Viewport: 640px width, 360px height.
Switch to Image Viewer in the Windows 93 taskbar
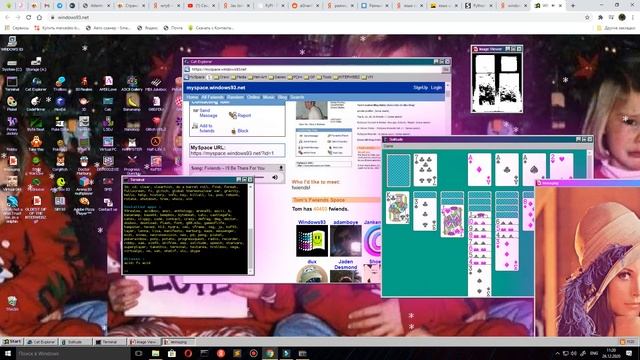click(x=144, y=342)
